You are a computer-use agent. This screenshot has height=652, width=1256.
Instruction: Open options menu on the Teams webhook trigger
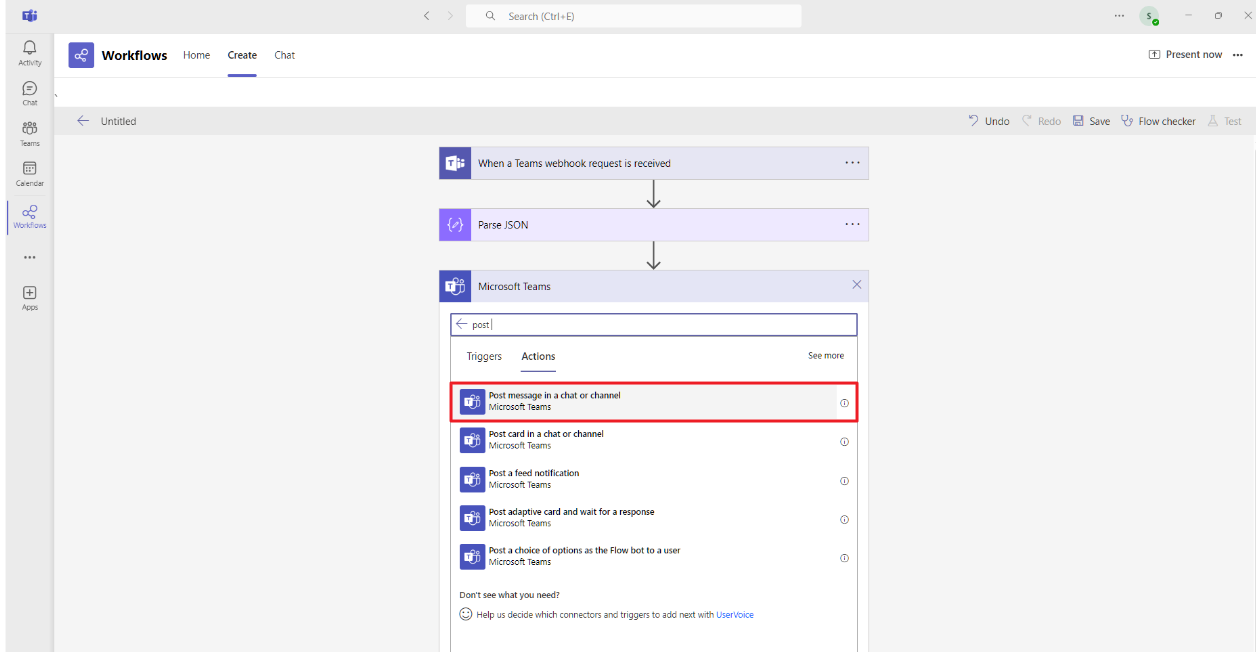point(852,162)
